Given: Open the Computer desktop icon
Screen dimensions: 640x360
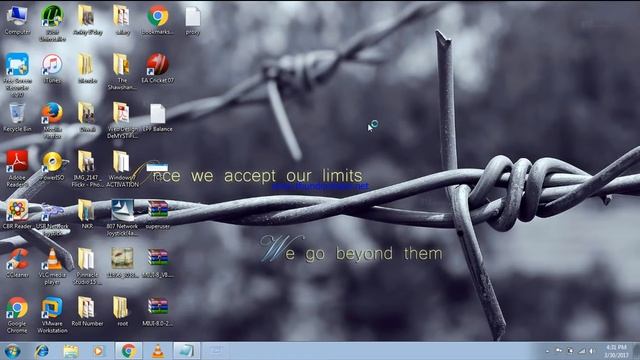Looking at the screenshot, I should [x=17, y=20].
